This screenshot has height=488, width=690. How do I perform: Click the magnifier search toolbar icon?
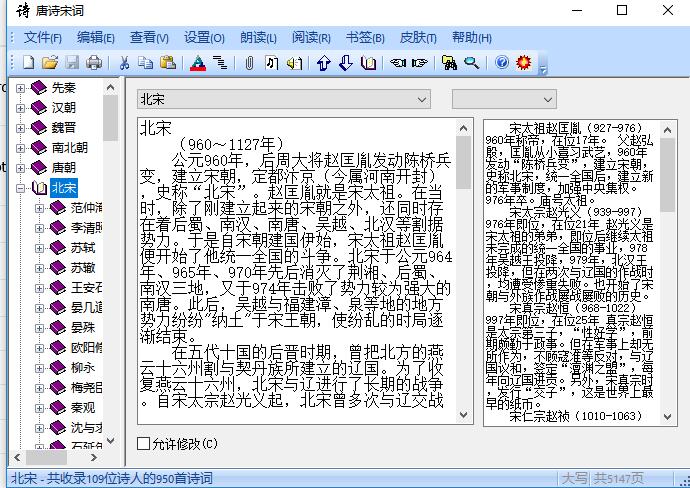[x=471, y=63]
